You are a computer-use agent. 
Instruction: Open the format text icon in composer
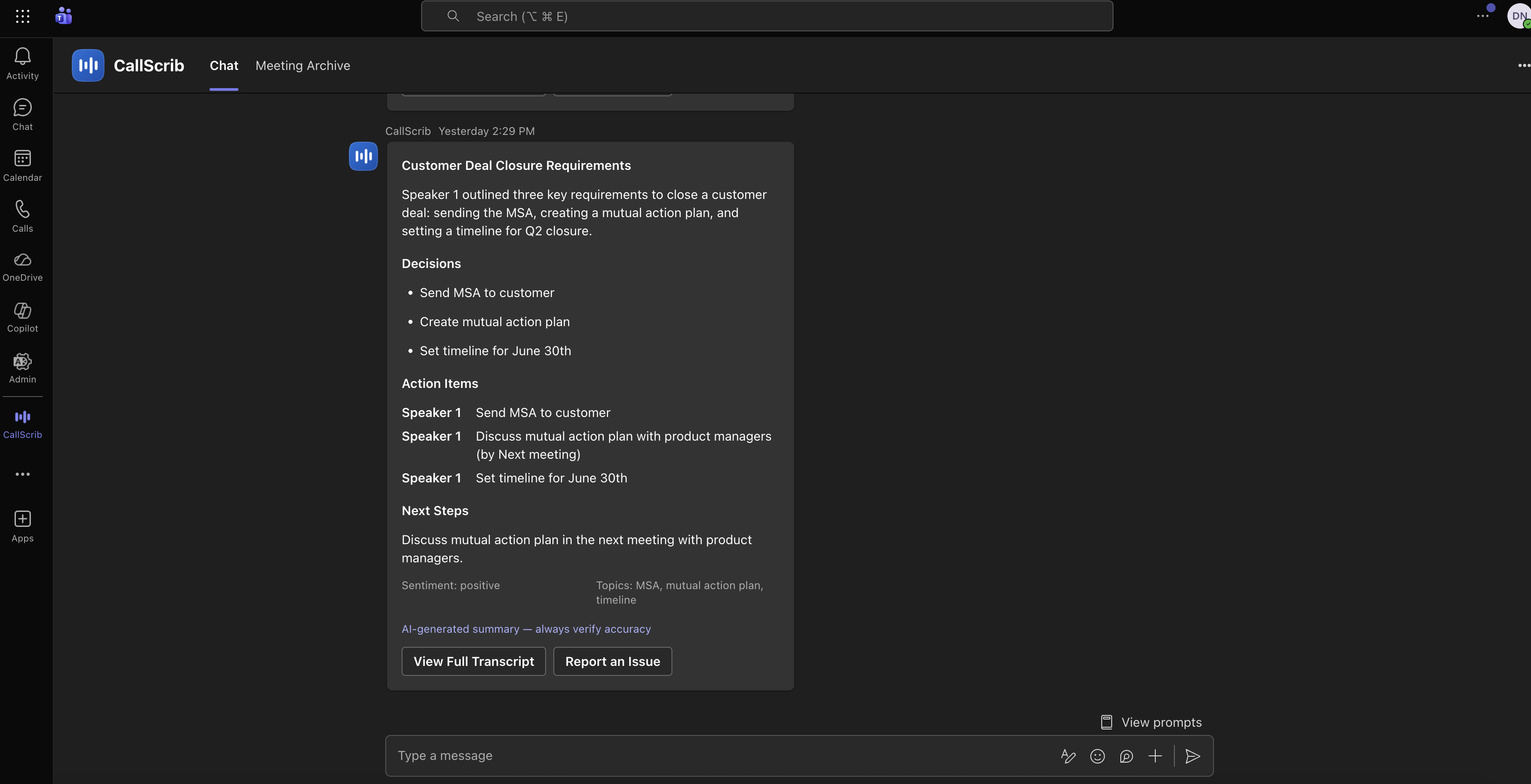[x=1068, y=755]
